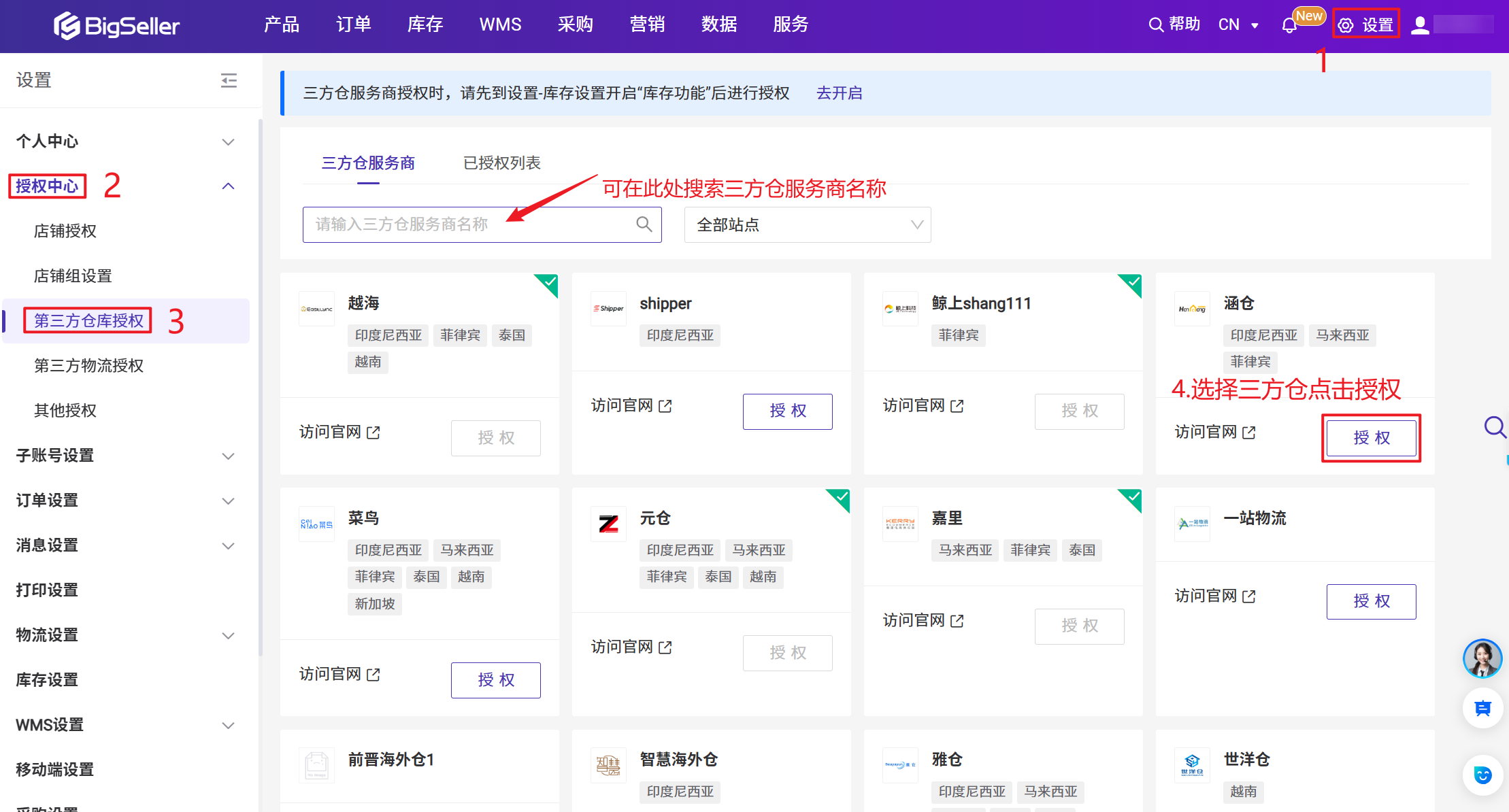Click the 元仓 Z logo

[x=608, y=524]
